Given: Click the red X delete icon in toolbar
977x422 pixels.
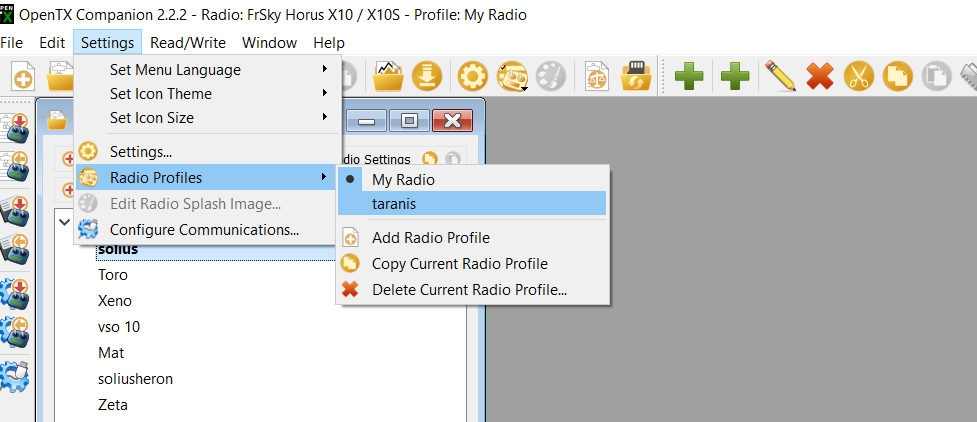Looking at the screenshot, I should pos(819,76).
